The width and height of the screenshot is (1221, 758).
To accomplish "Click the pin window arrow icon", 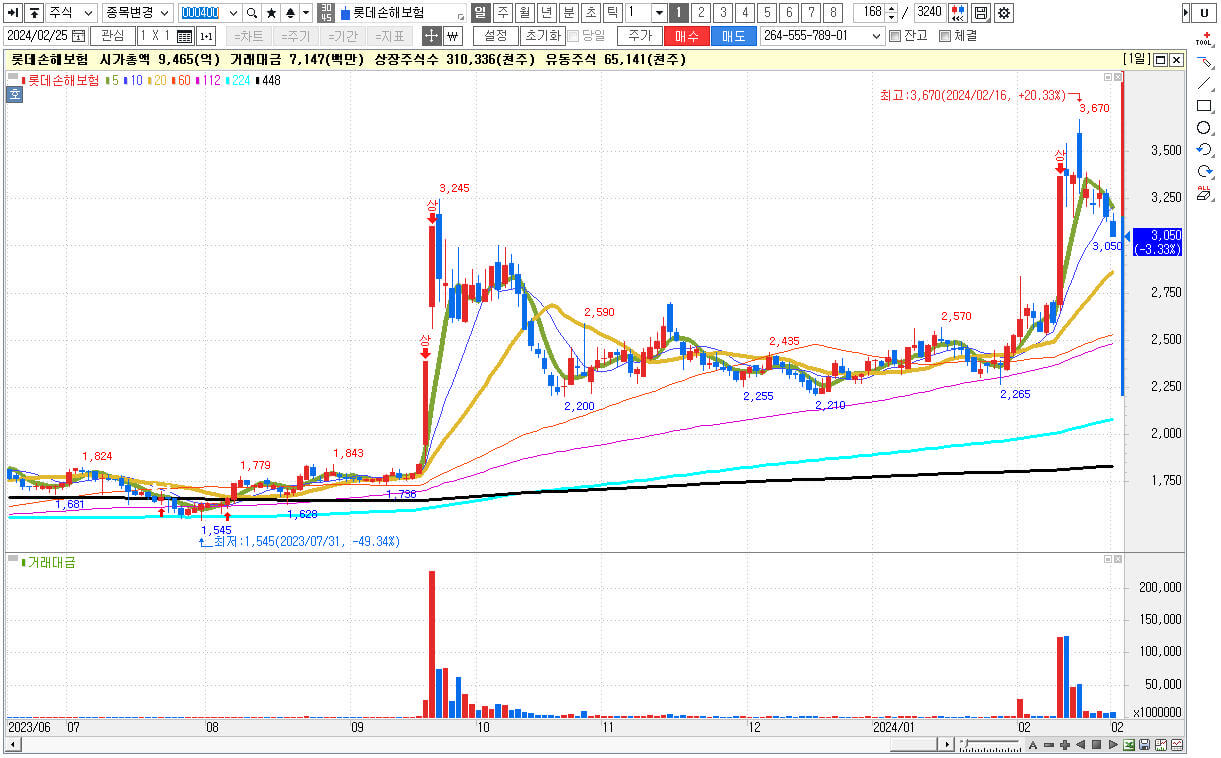I will 14,13.
